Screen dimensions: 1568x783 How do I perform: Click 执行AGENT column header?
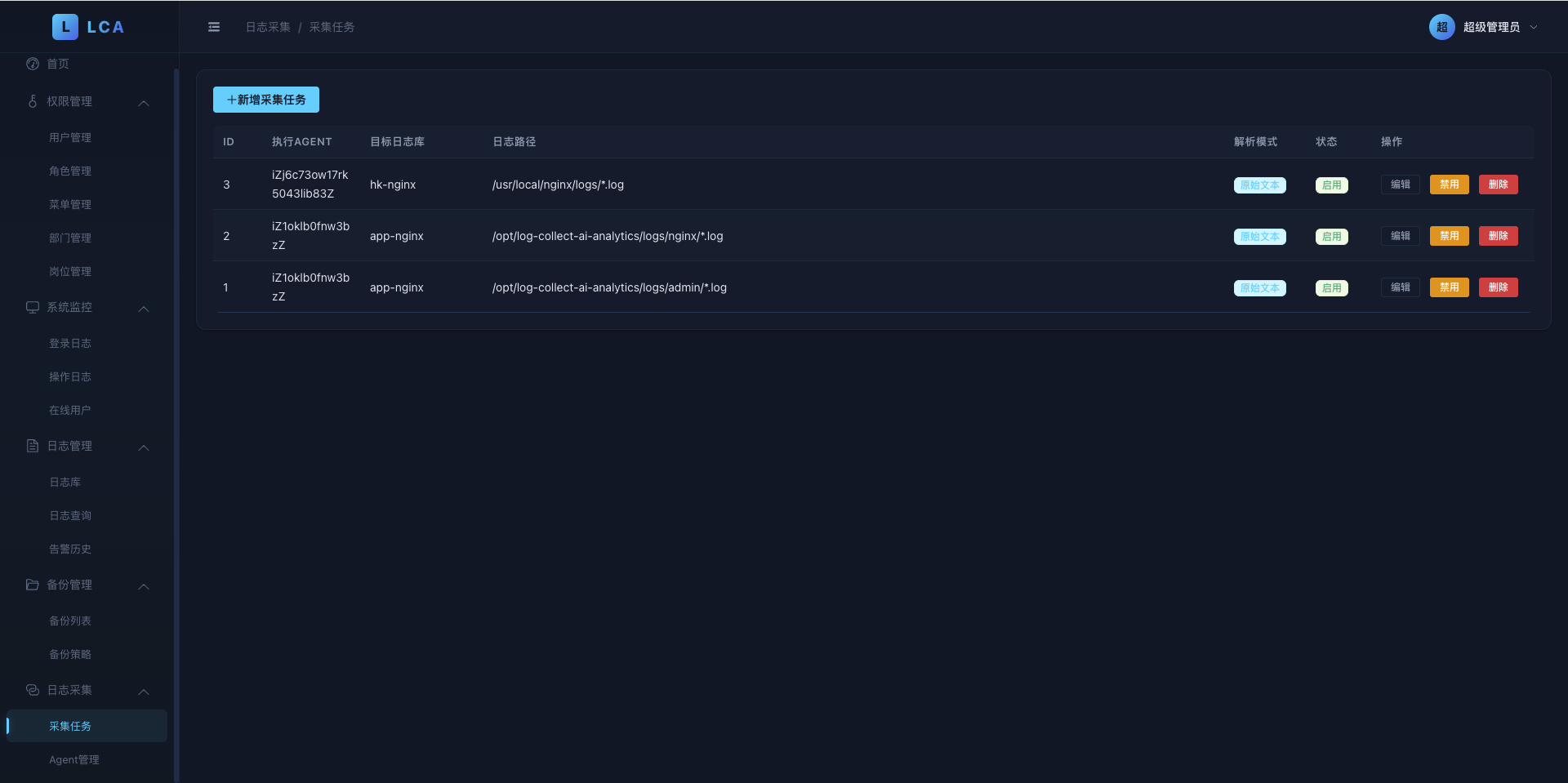(x=302, y=142)
